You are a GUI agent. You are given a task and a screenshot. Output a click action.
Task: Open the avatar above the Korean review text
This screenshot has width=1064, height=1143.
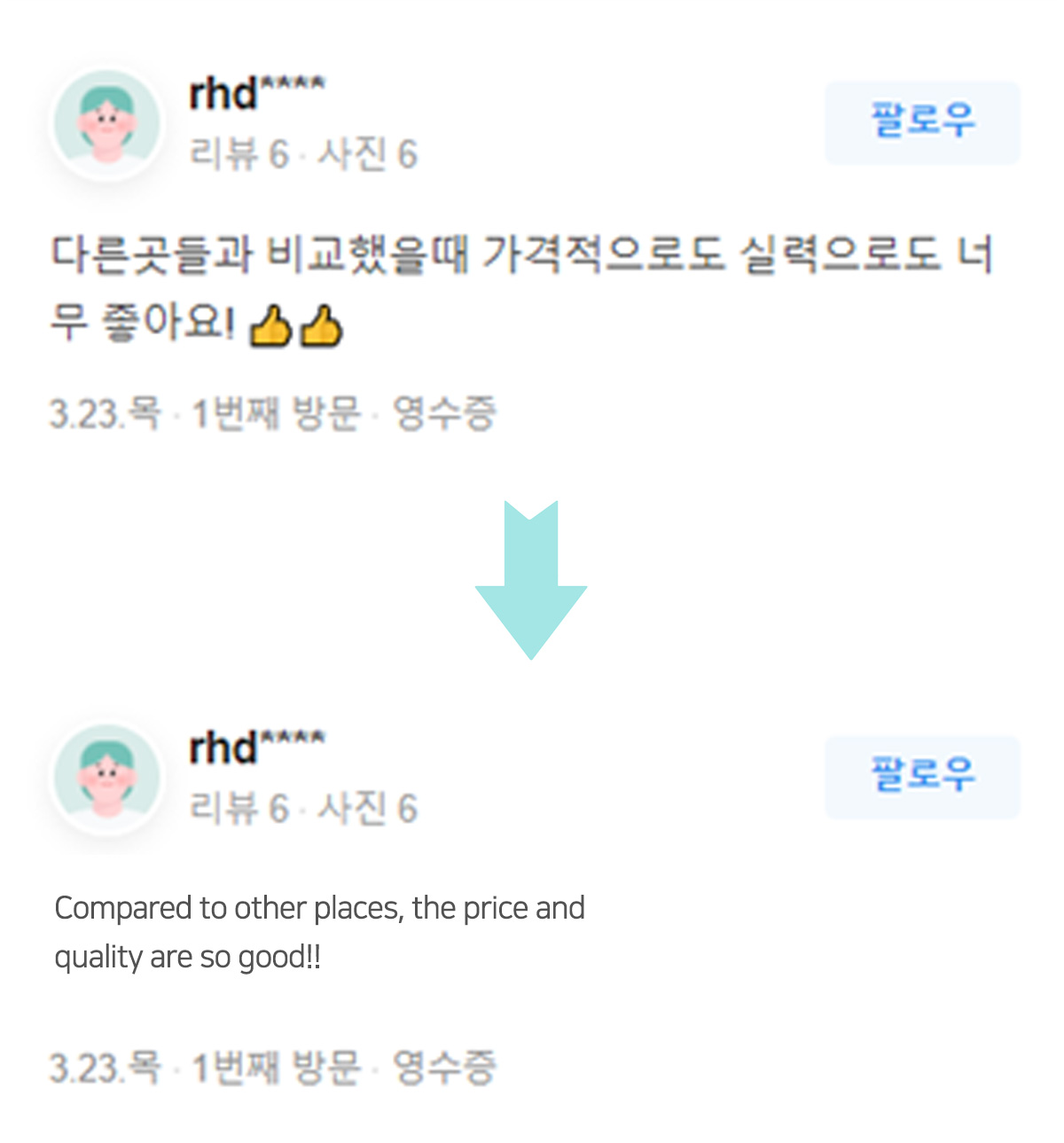point(106,123)
